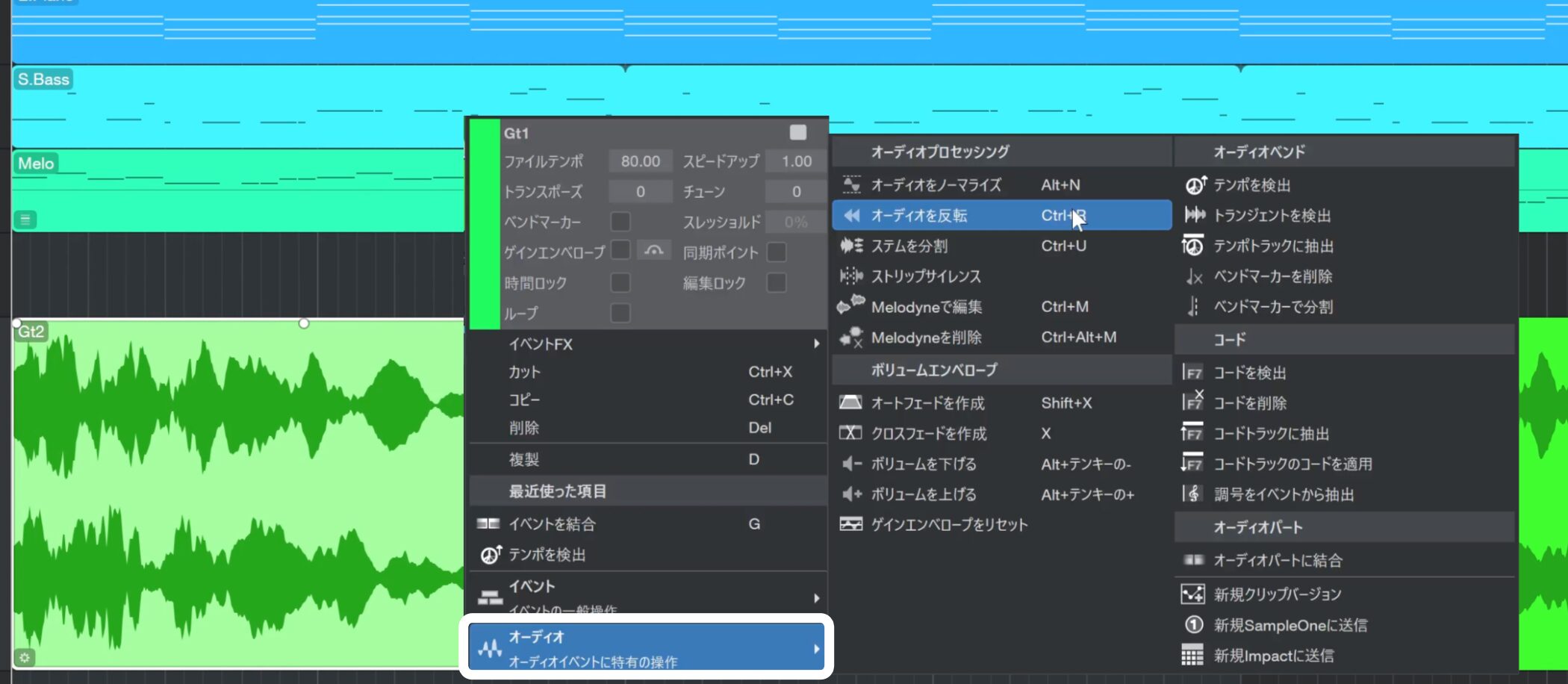
Task: Click the Detect Chords (コードを検出) icon
Action: (x=1192, y=373)
